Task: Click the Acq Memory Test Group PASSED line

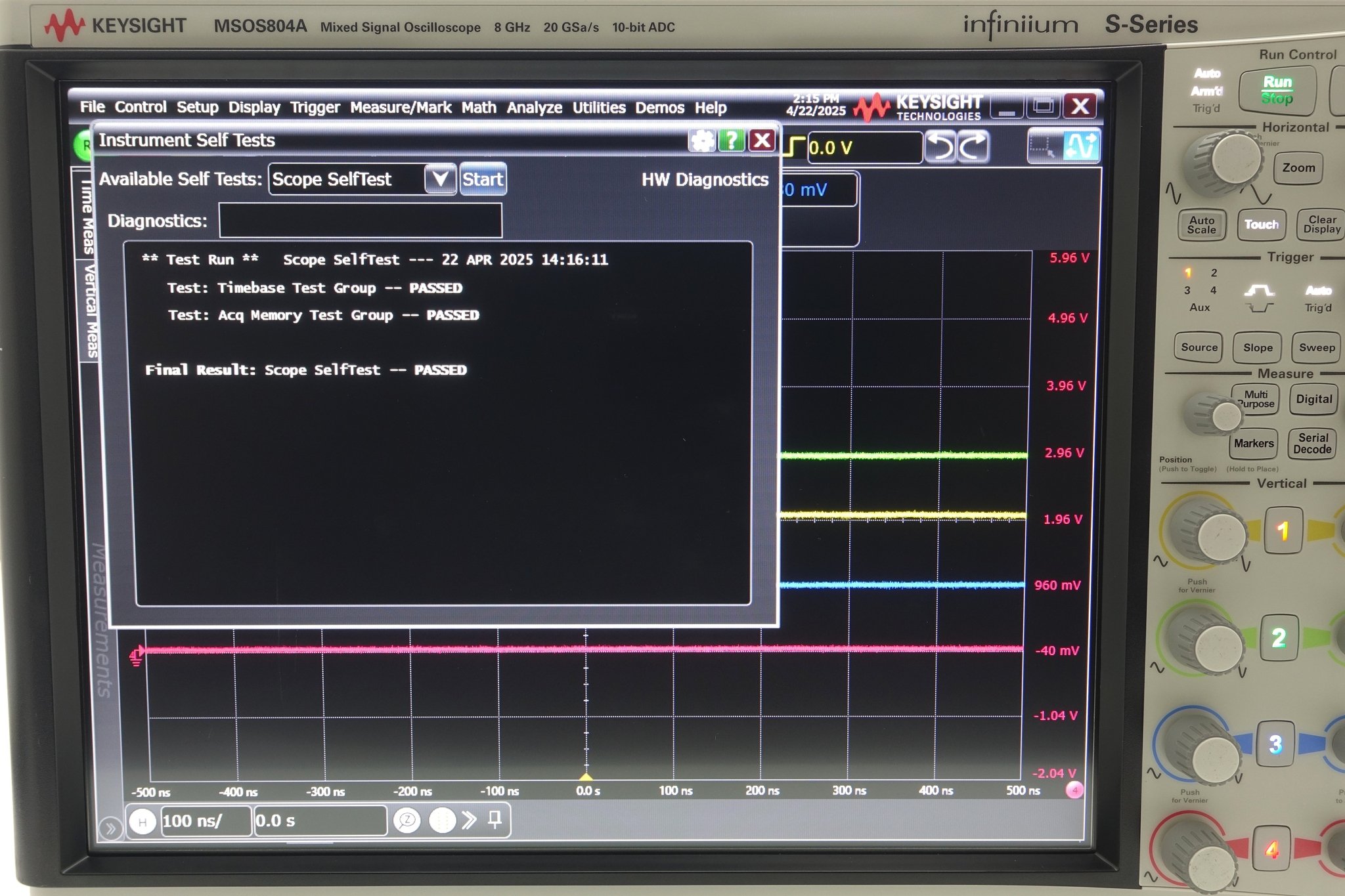Action: 323,316
